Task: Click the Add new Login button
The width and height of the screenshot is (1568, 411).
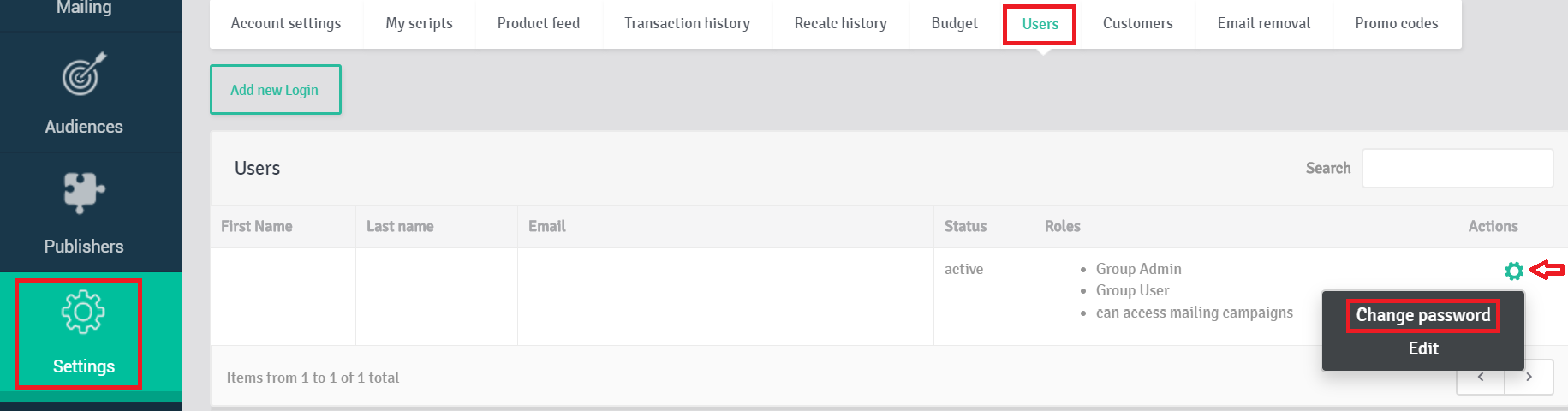Action: point(275,90)
